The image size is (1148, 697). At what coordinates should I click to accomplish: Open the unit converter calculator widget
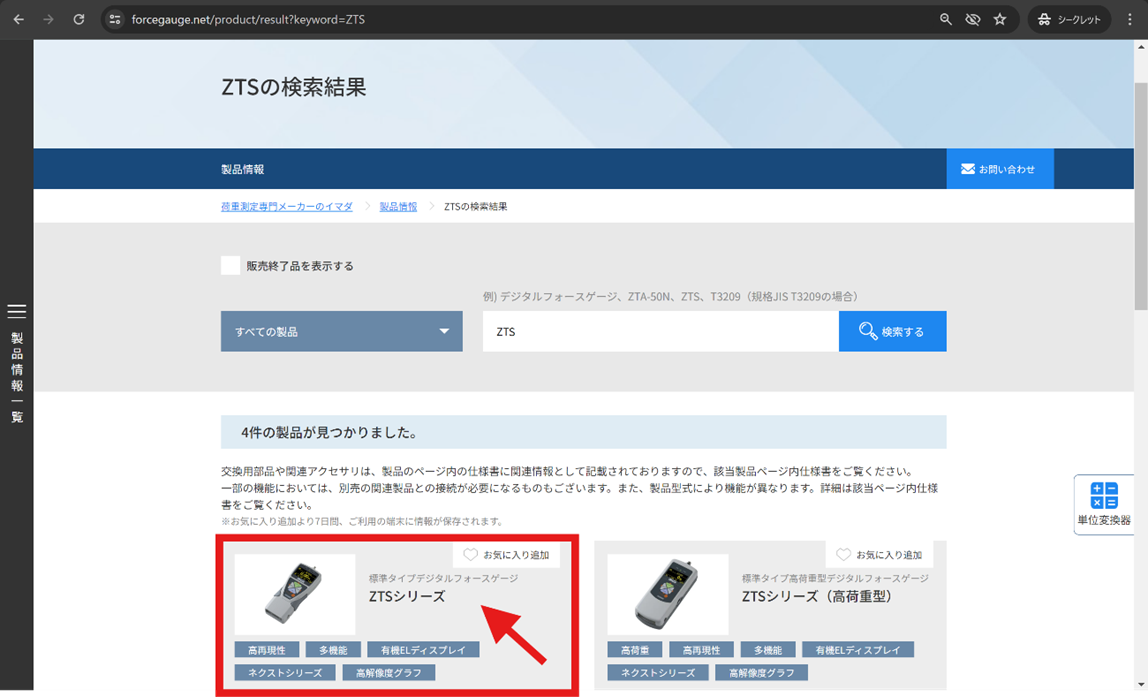1103,504
